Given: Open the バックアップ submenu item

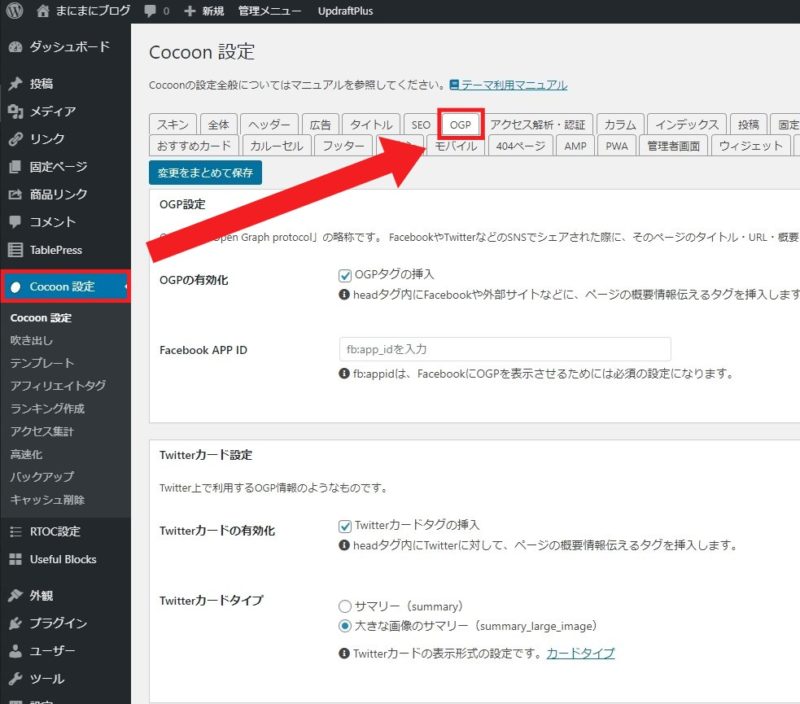Looking at the screenshot, I should [x=42, y=477].
